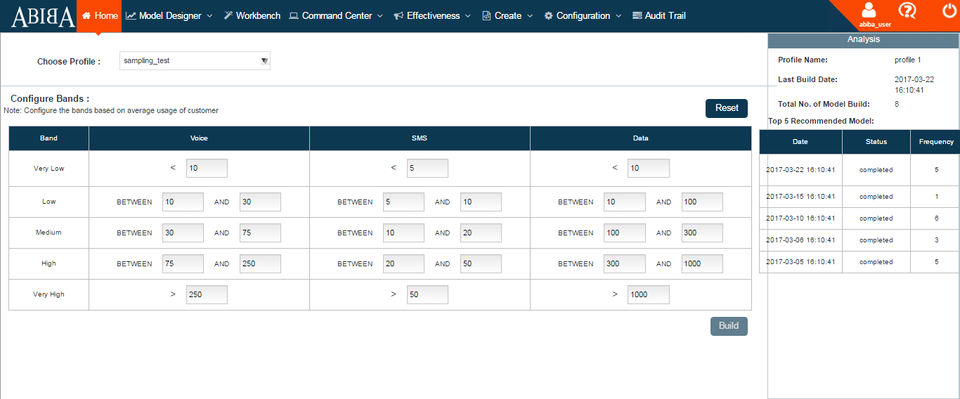This screenshot has width=960, height=399.
Task: Edit Medium SMS lower bound field
Action: click(x=403, y=233)
